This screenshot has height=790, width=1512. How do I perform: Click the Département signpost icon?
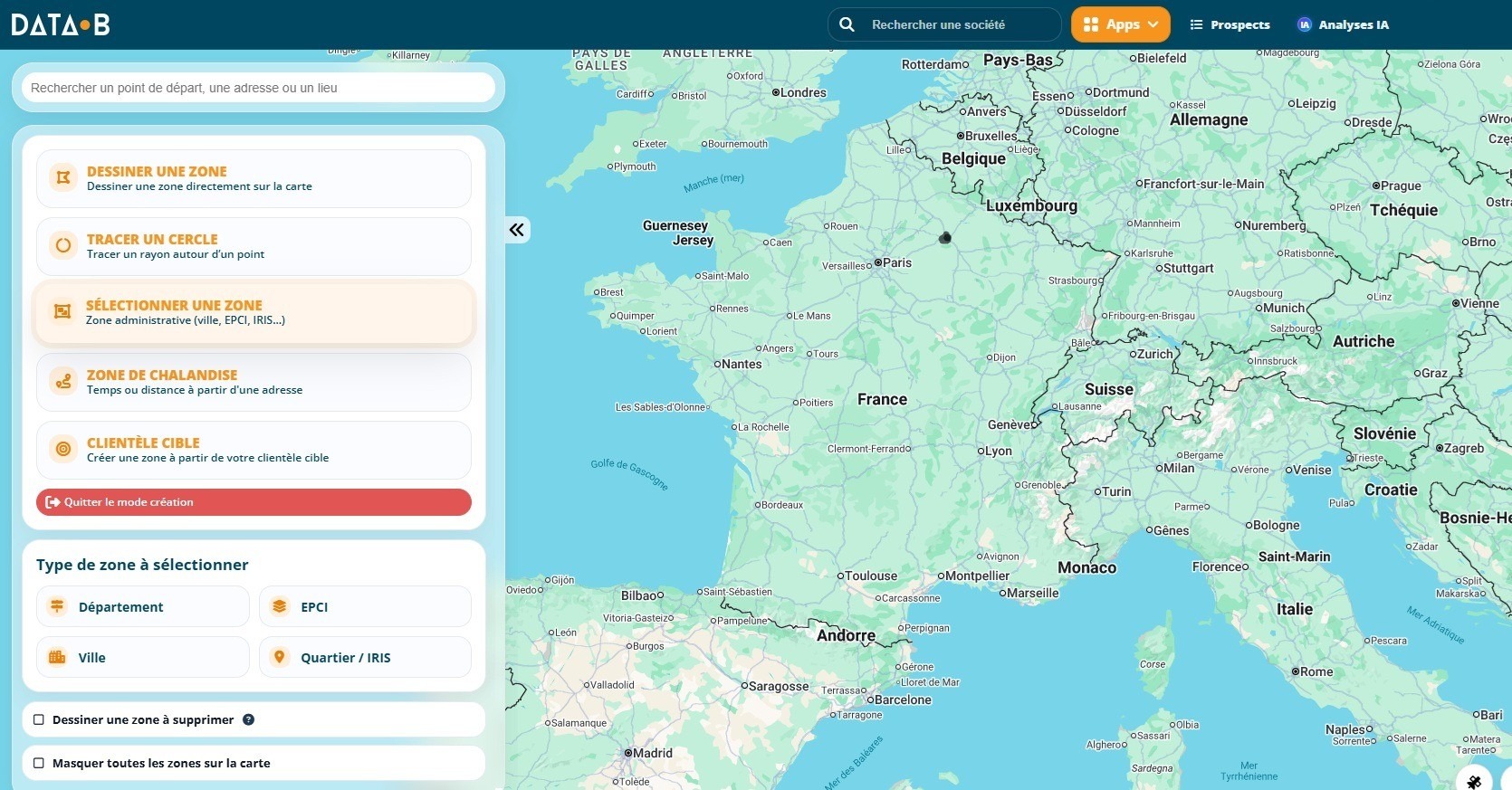click(57, 606)
